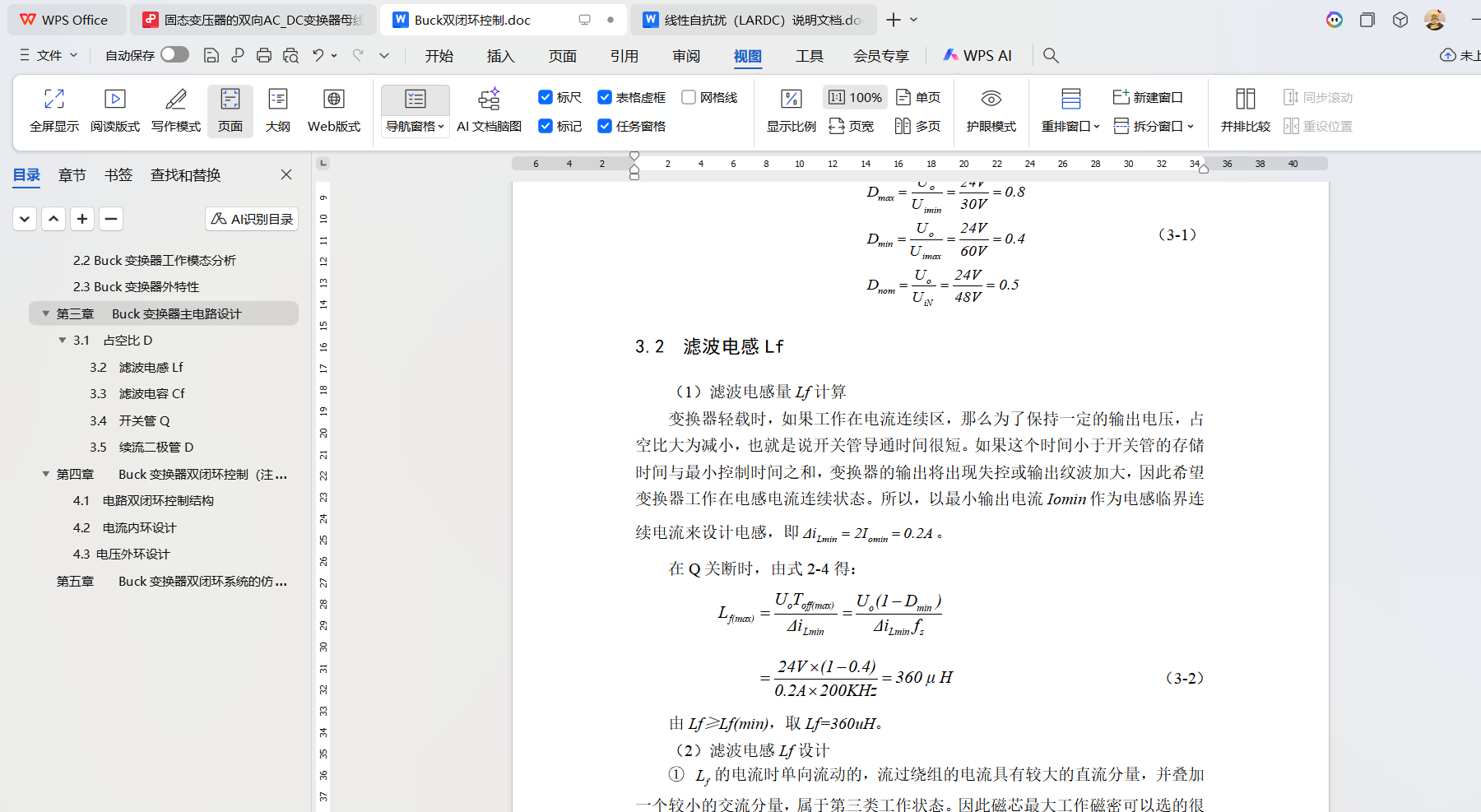Enable the Gridlines checkbox

[x=689, y=97]
